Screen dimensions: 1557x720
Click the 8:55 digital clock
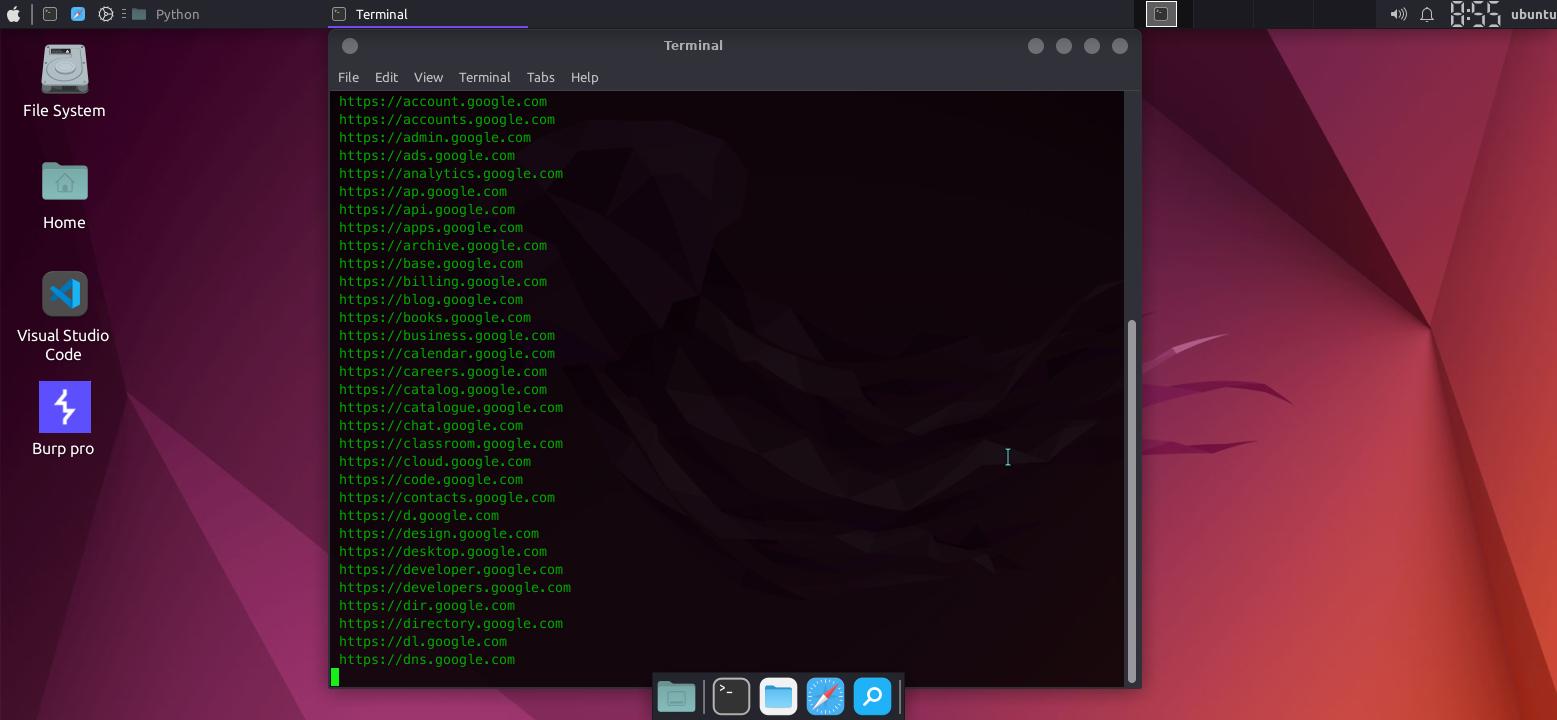[x=1475, y=14]
